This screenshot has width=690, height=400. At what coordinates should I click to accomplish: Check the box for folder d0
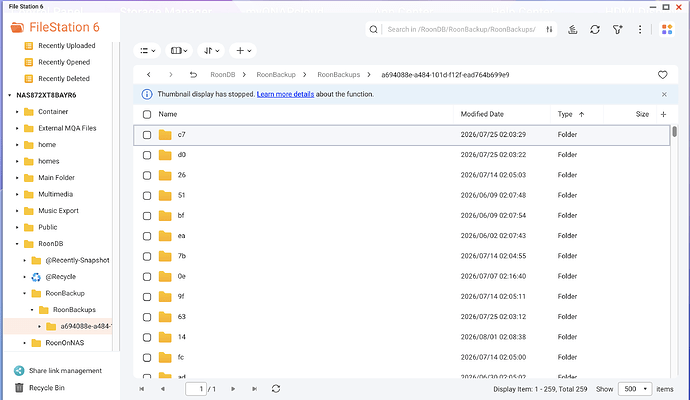(147, 155)
